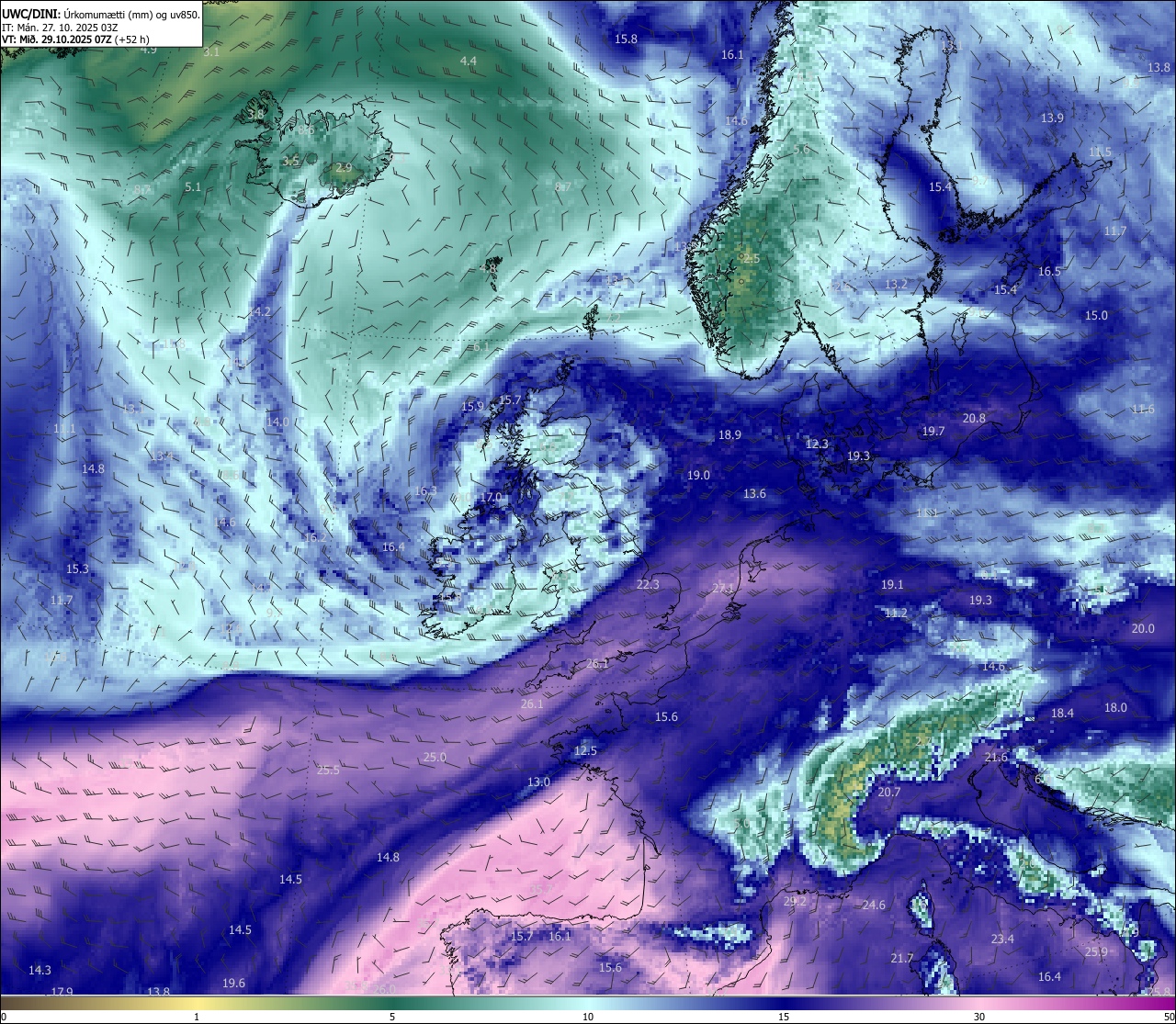Click the 21.6 value near the northern Adriatic
This screenshot has width=1176, height=1024.
(996, 757)
